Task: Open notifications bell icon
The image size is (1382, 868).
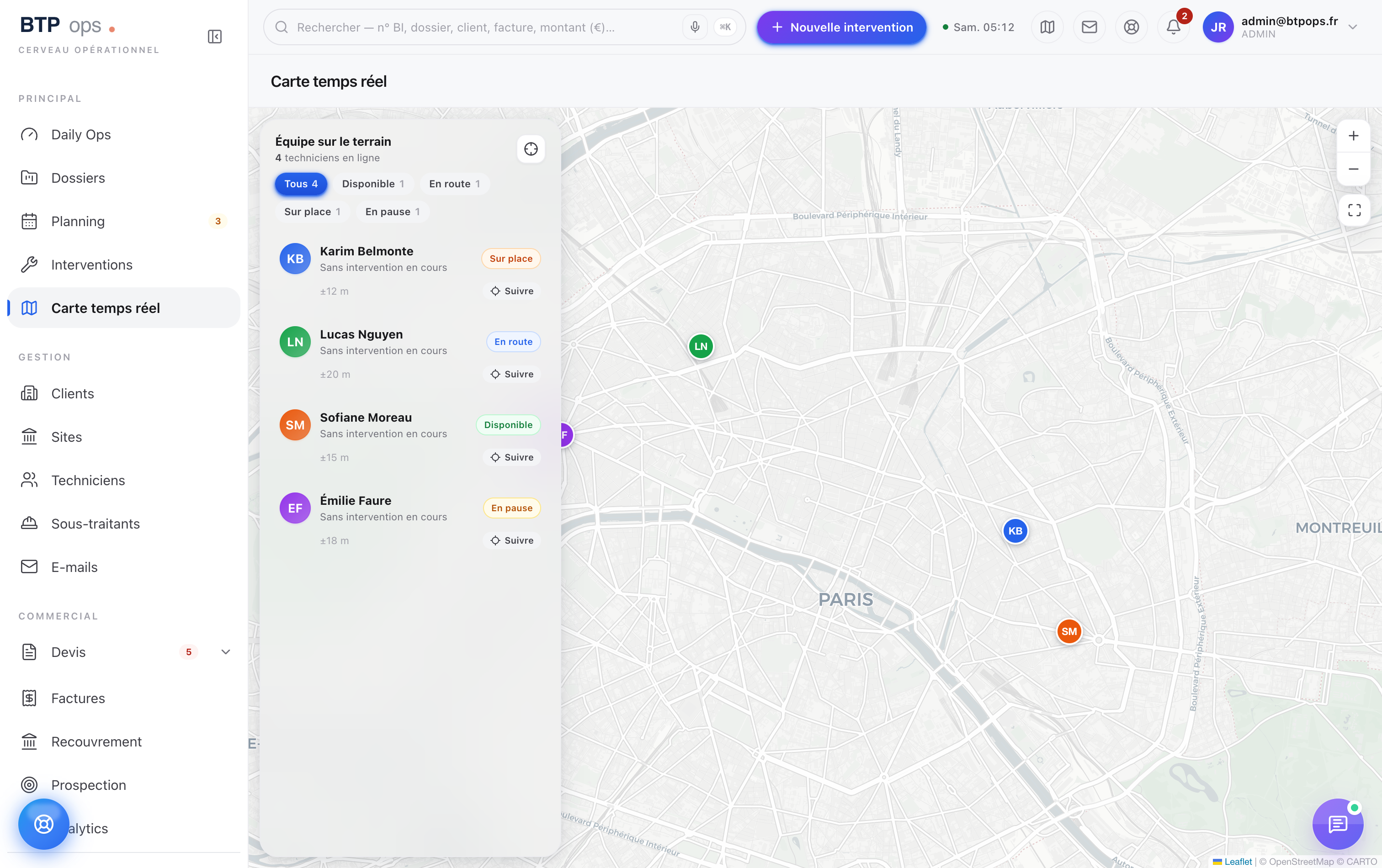Action: coord(1173,27)
